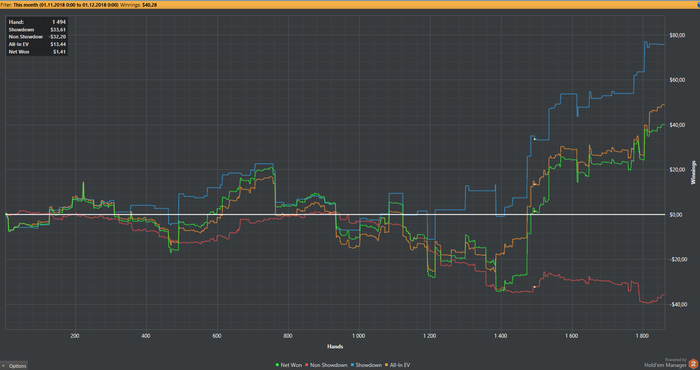The width and height of the screenshot is (700, 370).
Task: Toggle the Showdown legend label
Action: pyautogui.click(x=368, y=365)
